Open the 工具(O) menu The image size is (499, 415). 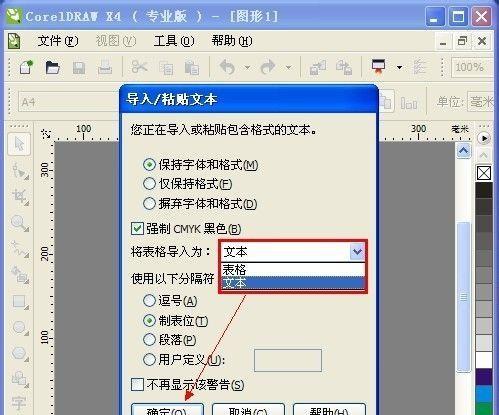174,41
